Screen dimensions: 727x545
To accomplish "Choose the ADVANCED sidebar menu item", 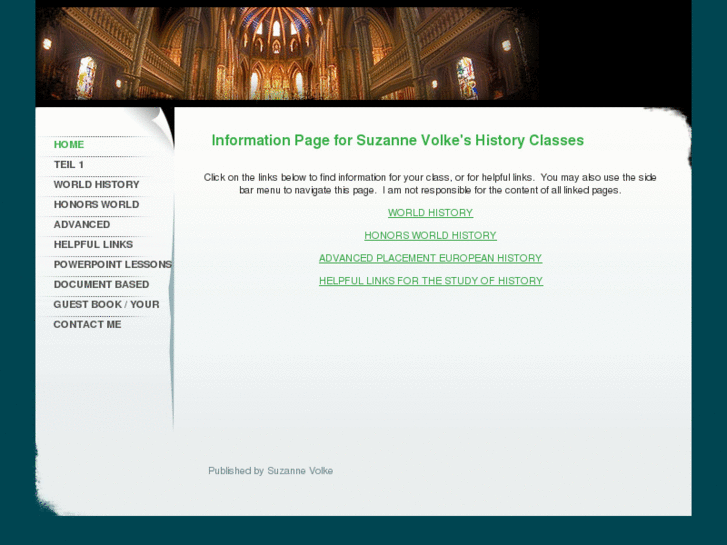I will pyautogui.click(x=82, y=224).
